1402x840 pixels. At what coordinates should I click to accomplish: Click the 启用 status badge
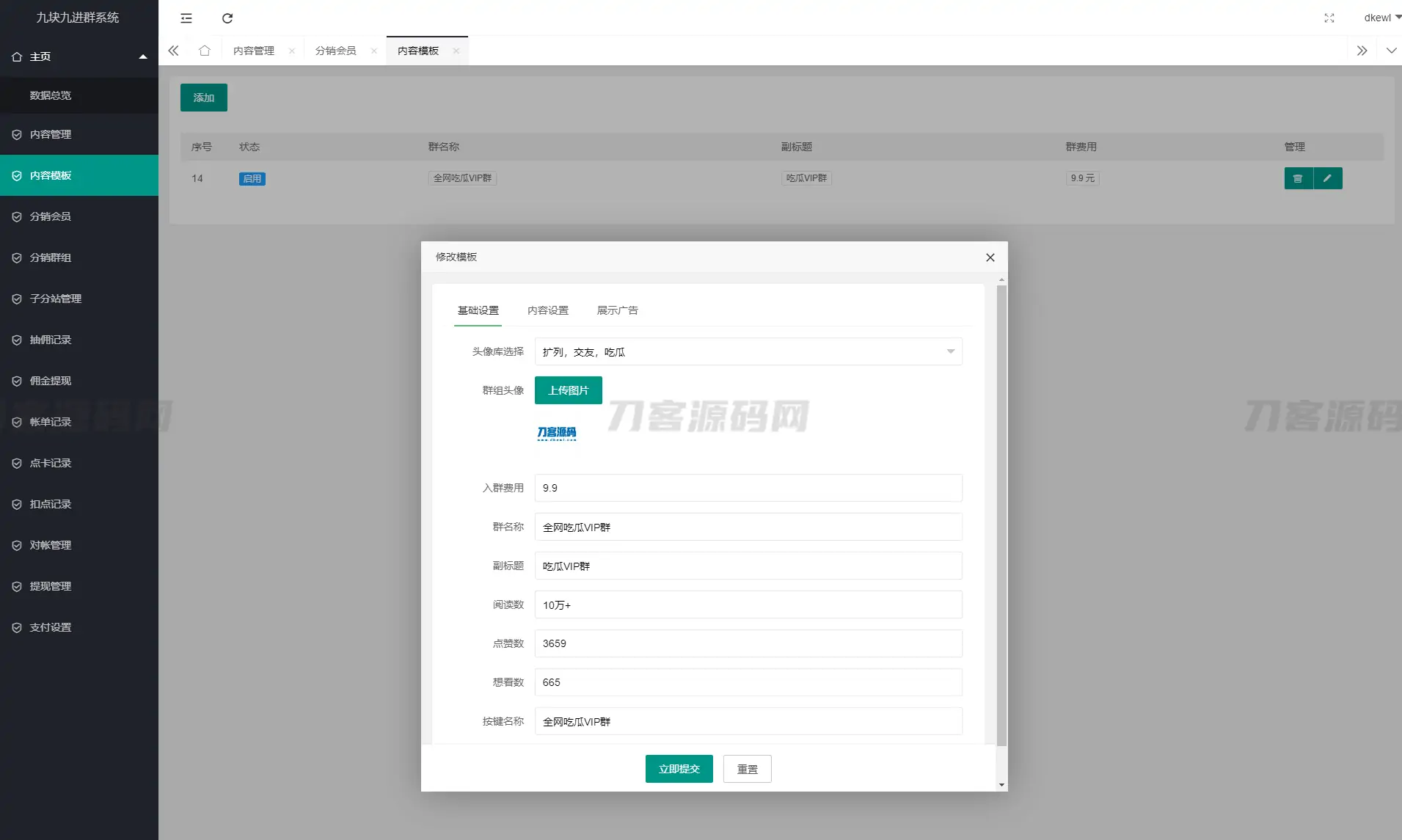[x=252, y=178]
